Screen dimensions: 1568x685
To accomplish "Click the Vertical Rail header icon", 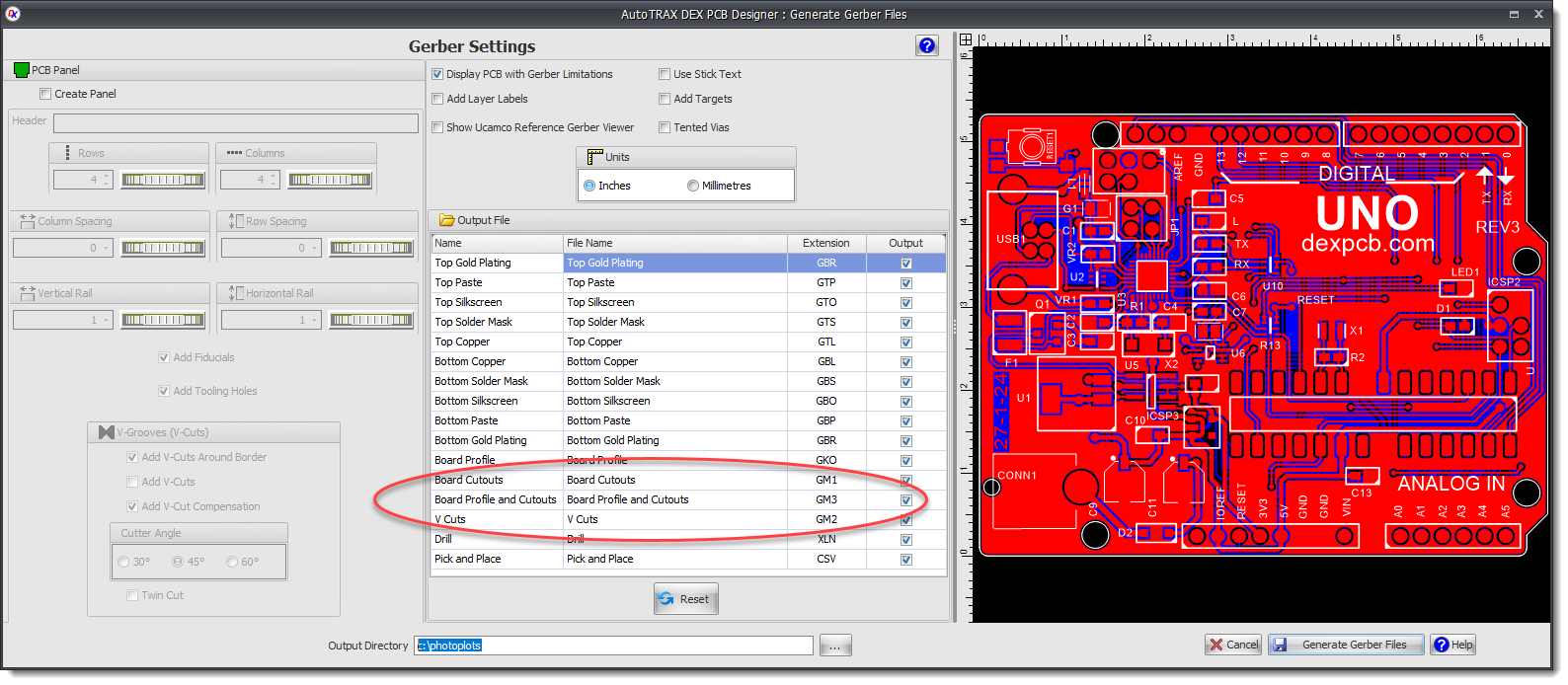I will pyautogui.click(x=27, y=293).
